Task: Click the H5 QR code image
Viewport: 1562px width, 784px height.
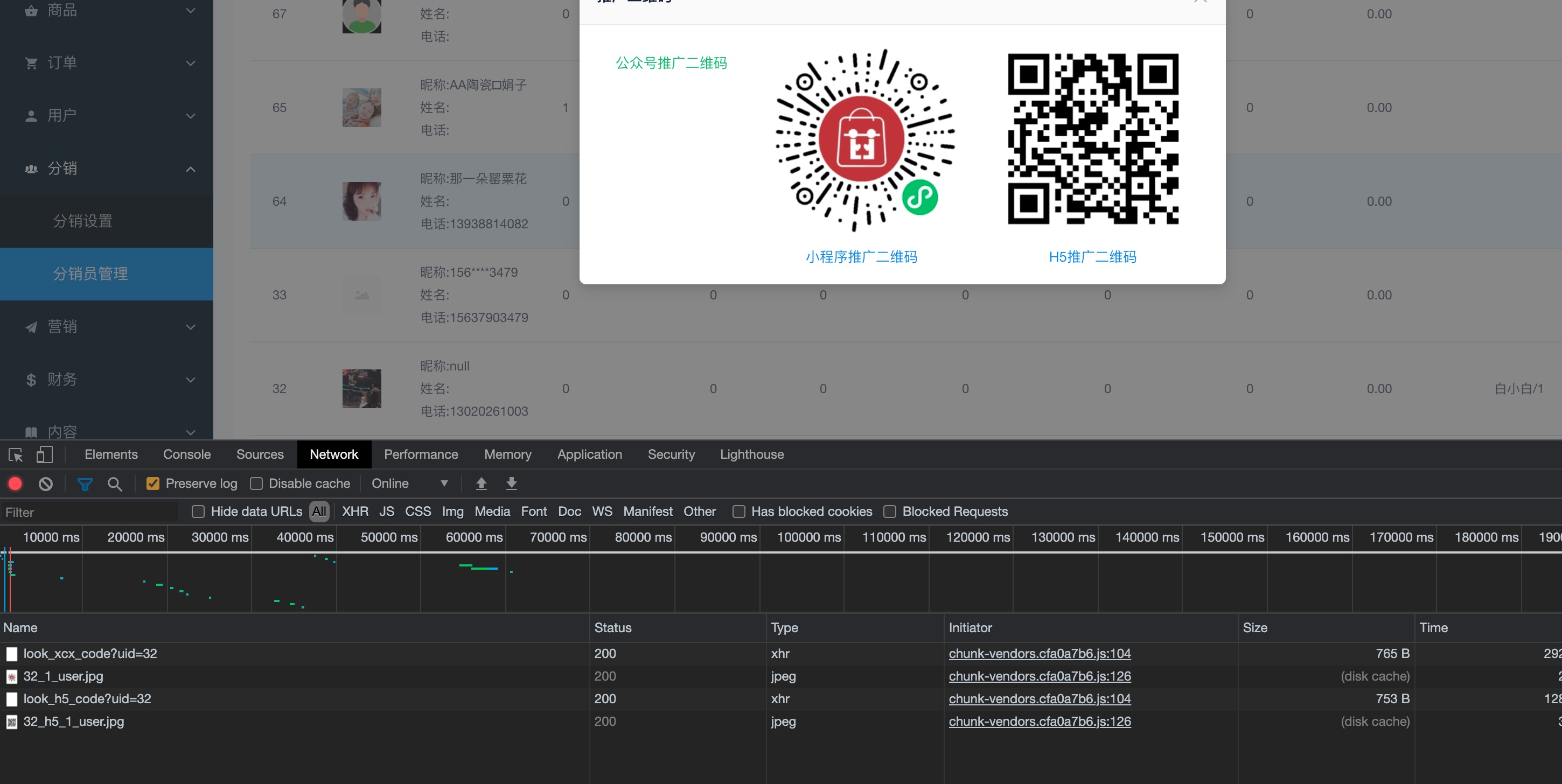Action: click(1093, 139)
